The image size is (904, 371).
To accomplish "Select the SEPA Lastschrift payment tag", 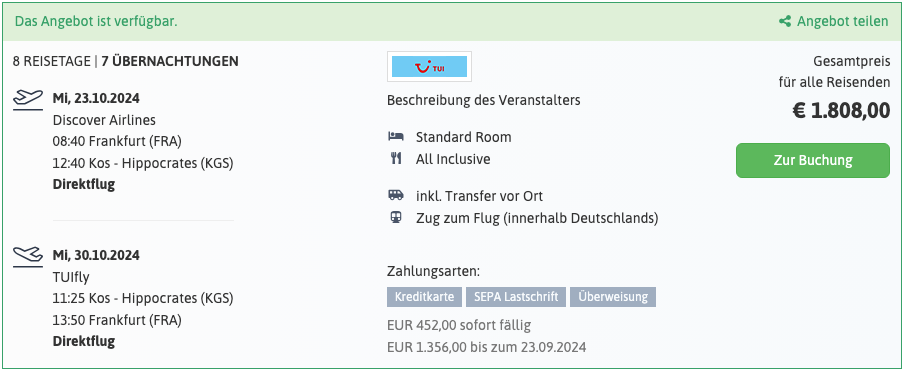I will [x=516, y=297].
